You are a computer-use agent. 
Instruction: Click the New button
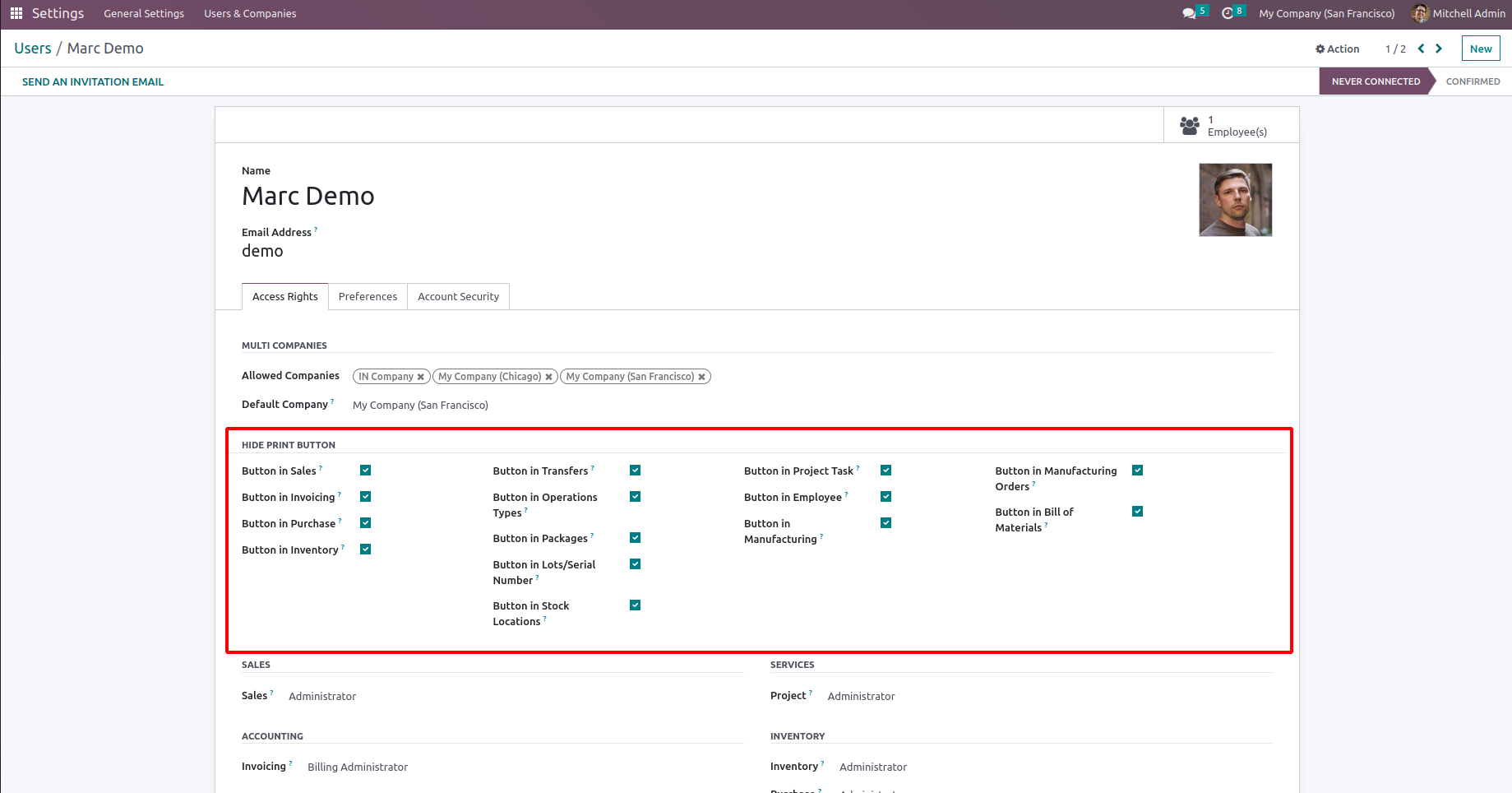pyautogui.click(x=1480, y=49)
